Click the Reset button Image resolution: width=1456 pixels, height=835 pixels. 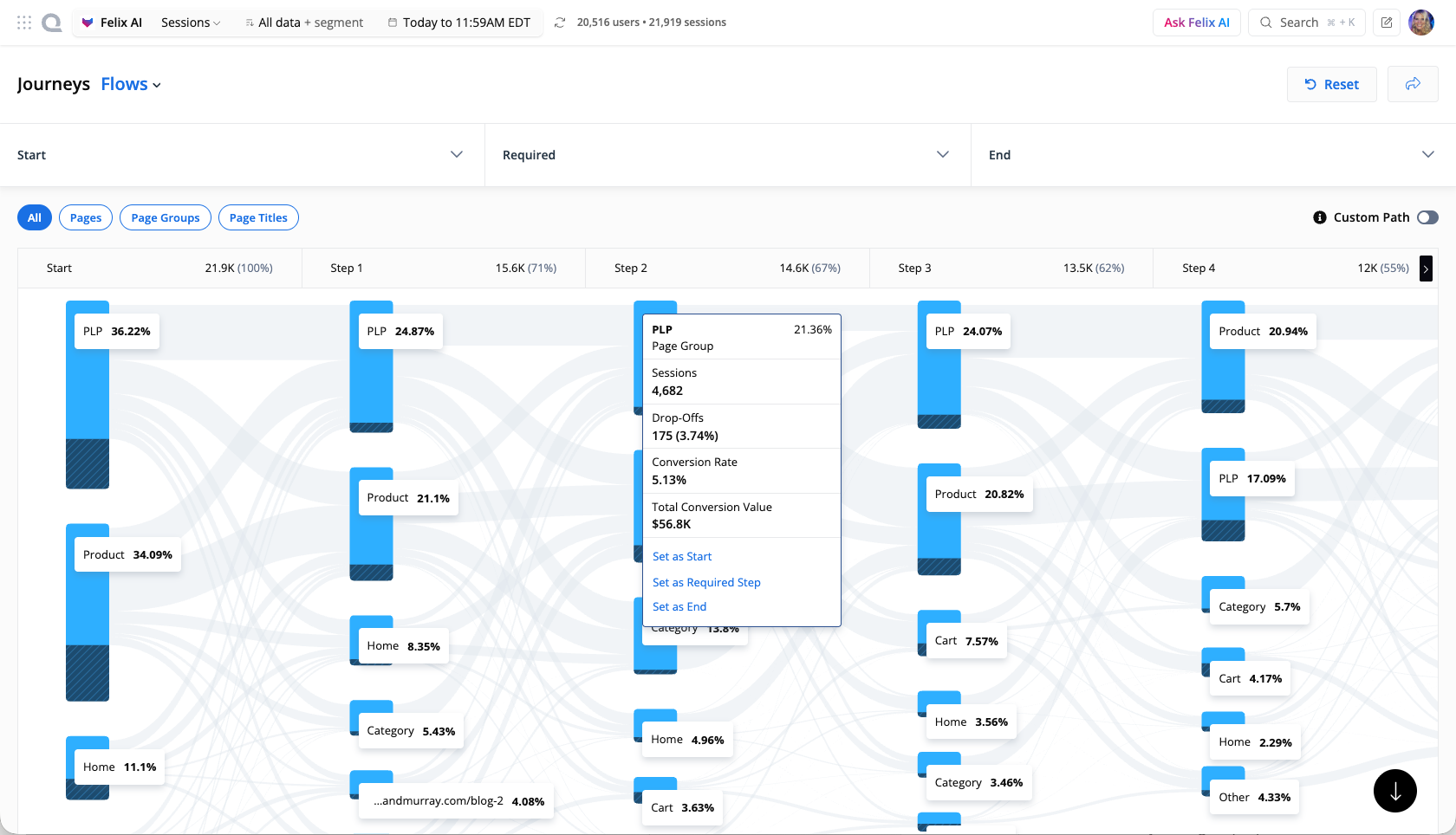[1332, 84]
